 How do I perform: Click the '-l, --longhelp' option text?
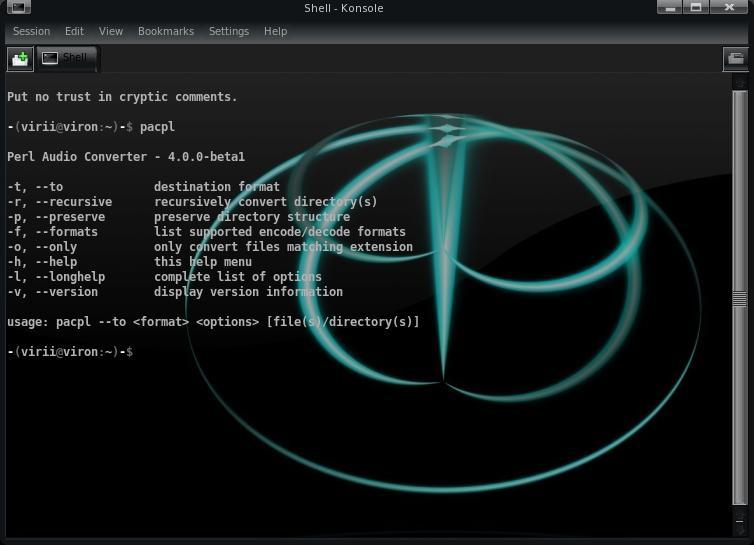pyautogui.click(x=56, y=277)
